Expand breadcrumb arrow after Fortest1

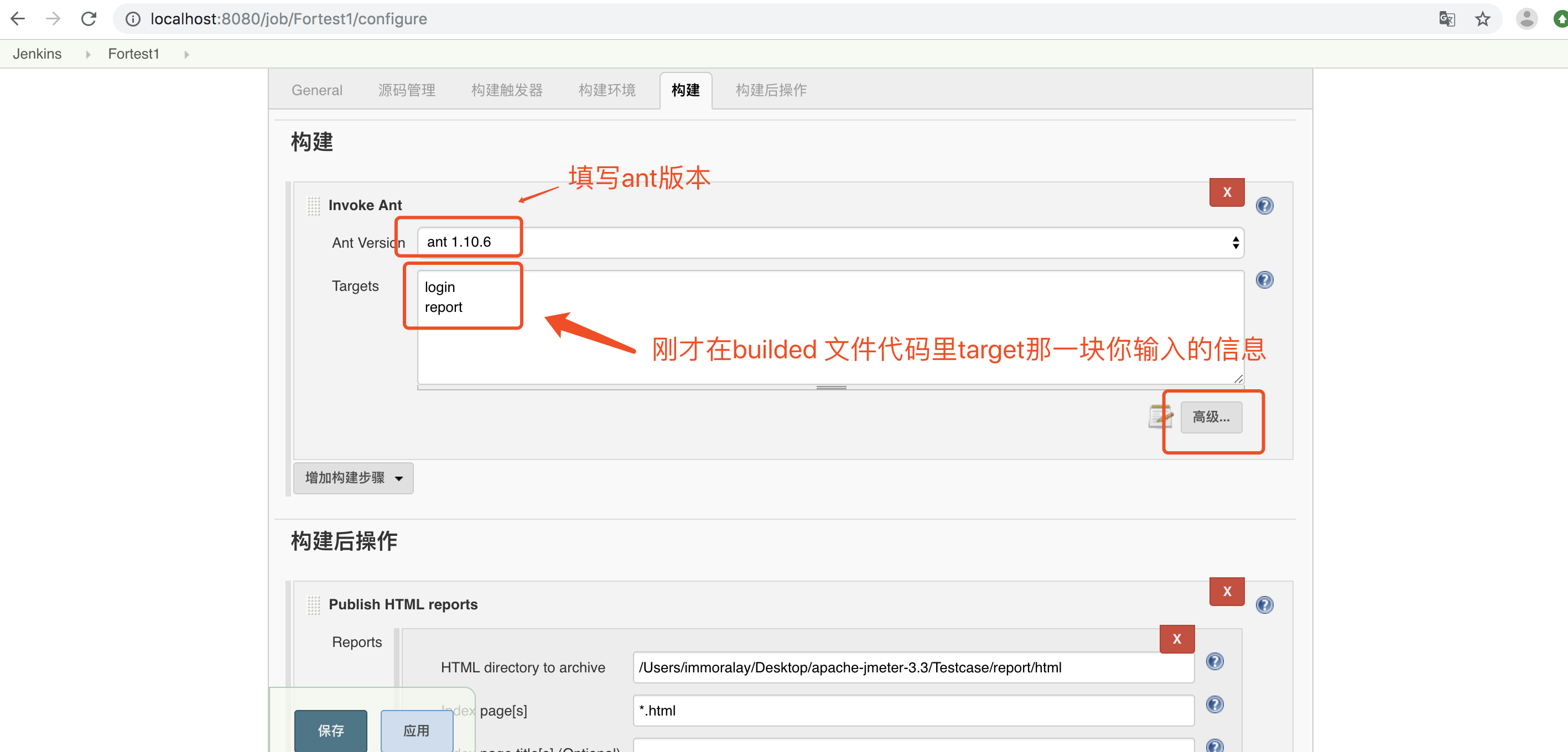186,54
